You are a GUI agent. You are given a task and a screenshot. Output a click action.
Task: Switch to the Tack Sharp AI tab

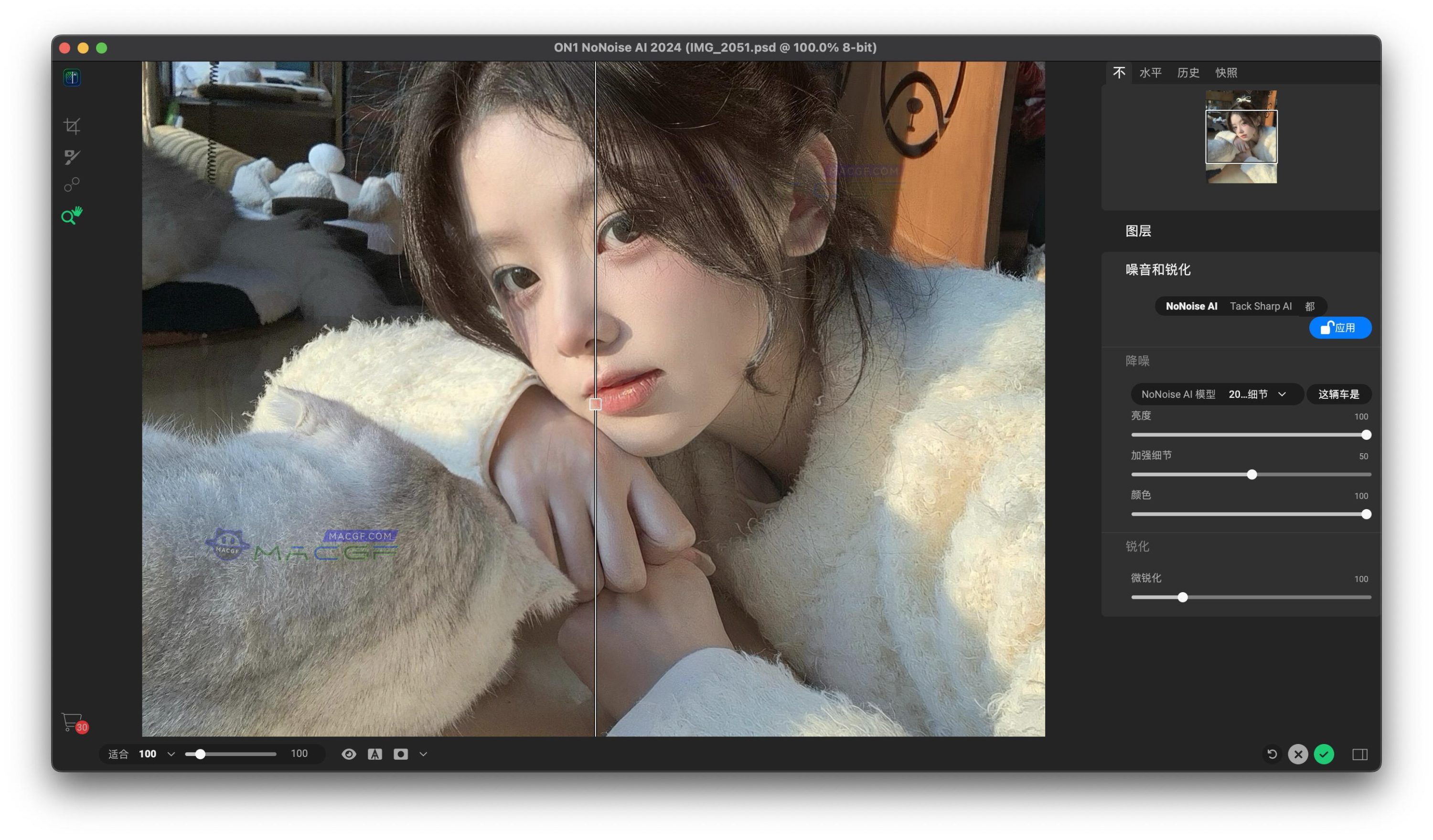[x=1260, y=306]
